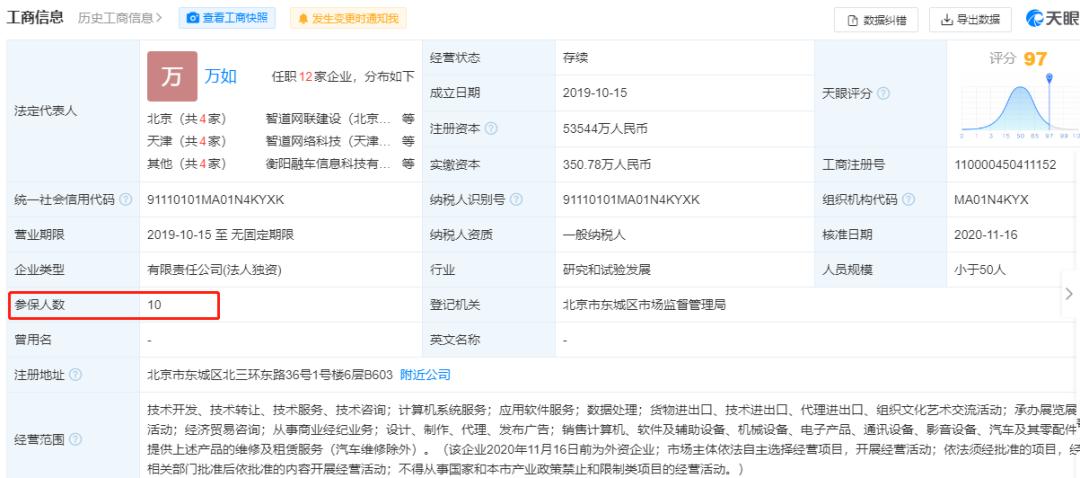Click 行业 value 研究和试验发展
1080x478 pixels.
(606, 270)
